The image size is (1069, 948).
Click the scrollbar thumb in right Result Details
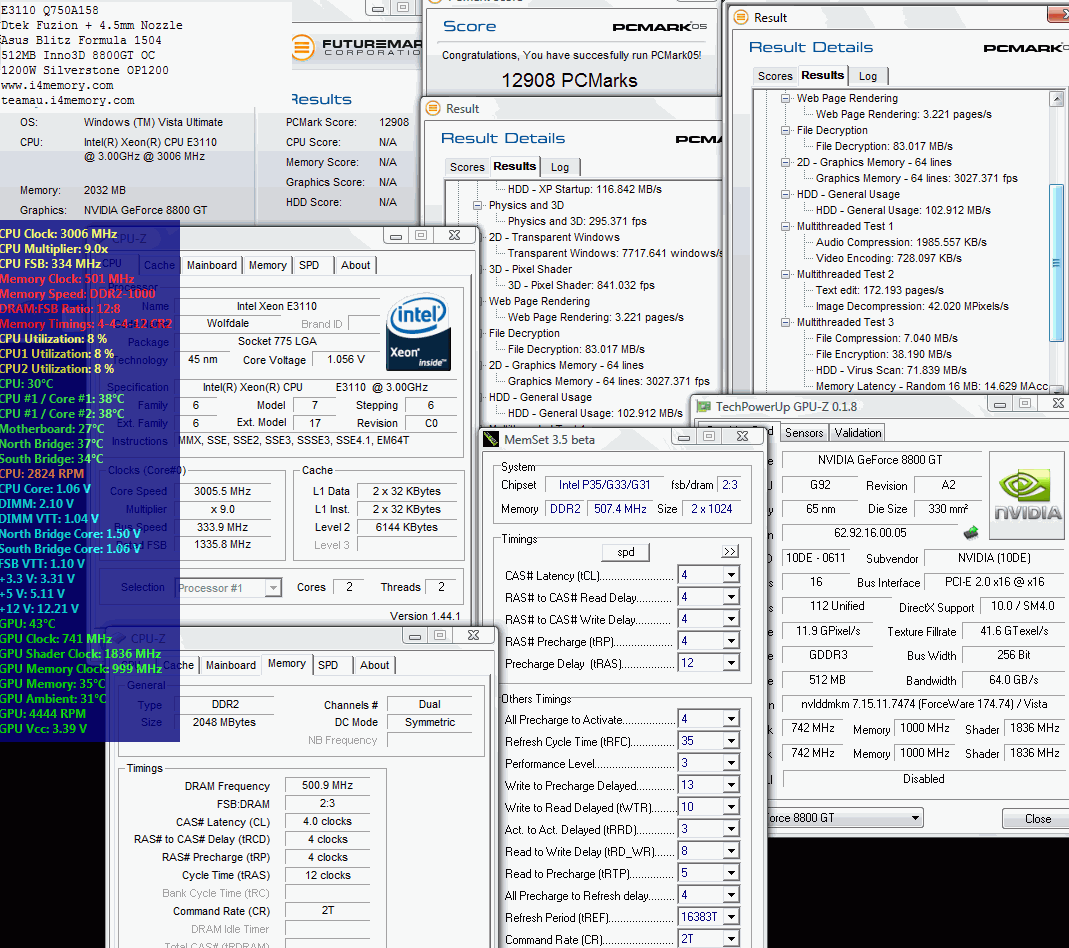(1056, 262)
